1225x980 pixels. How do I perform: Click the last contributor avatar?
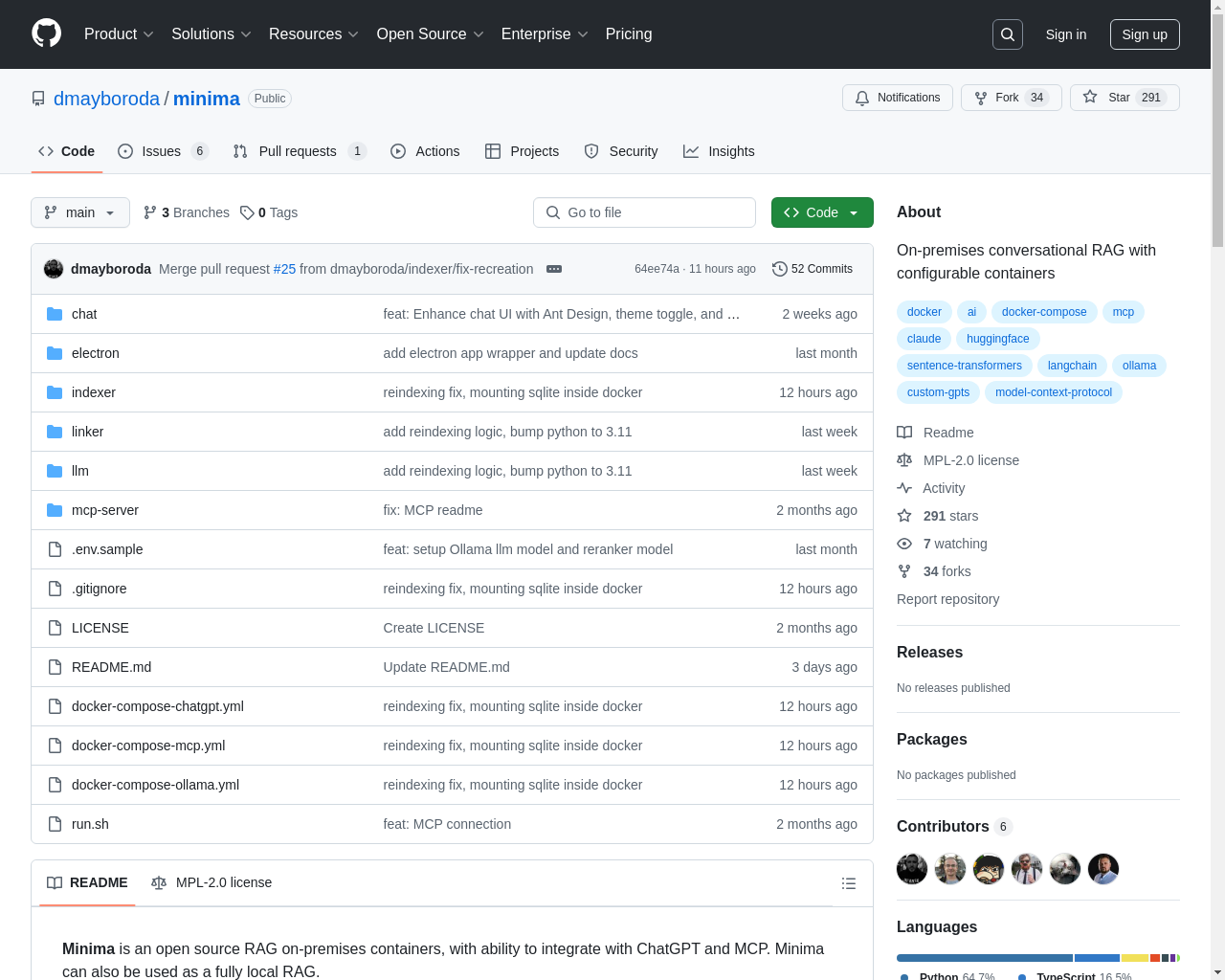pos(1103,869)
